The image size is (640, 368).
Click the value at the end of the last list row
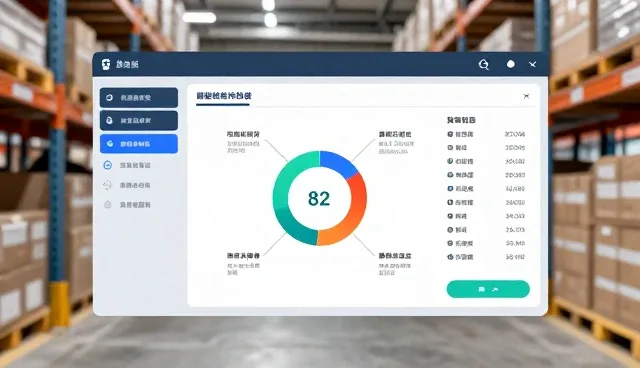(515, 257)
